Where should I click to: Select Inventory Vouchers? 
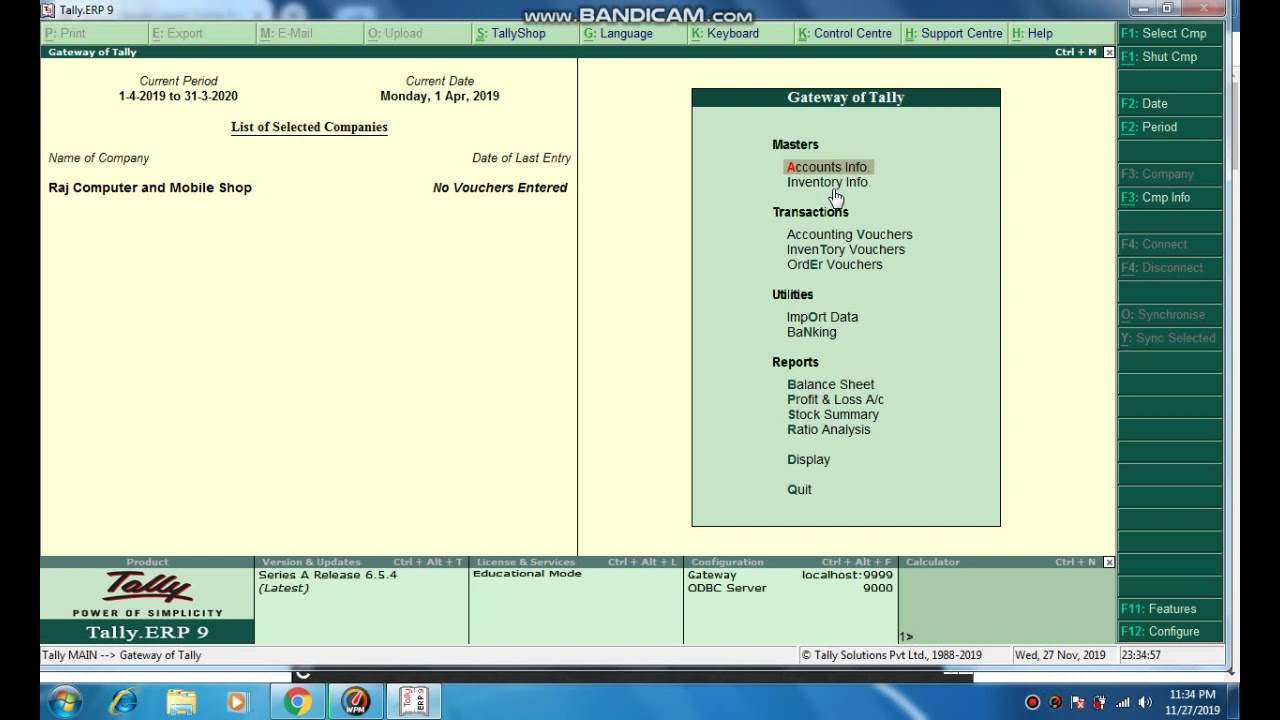845,250
